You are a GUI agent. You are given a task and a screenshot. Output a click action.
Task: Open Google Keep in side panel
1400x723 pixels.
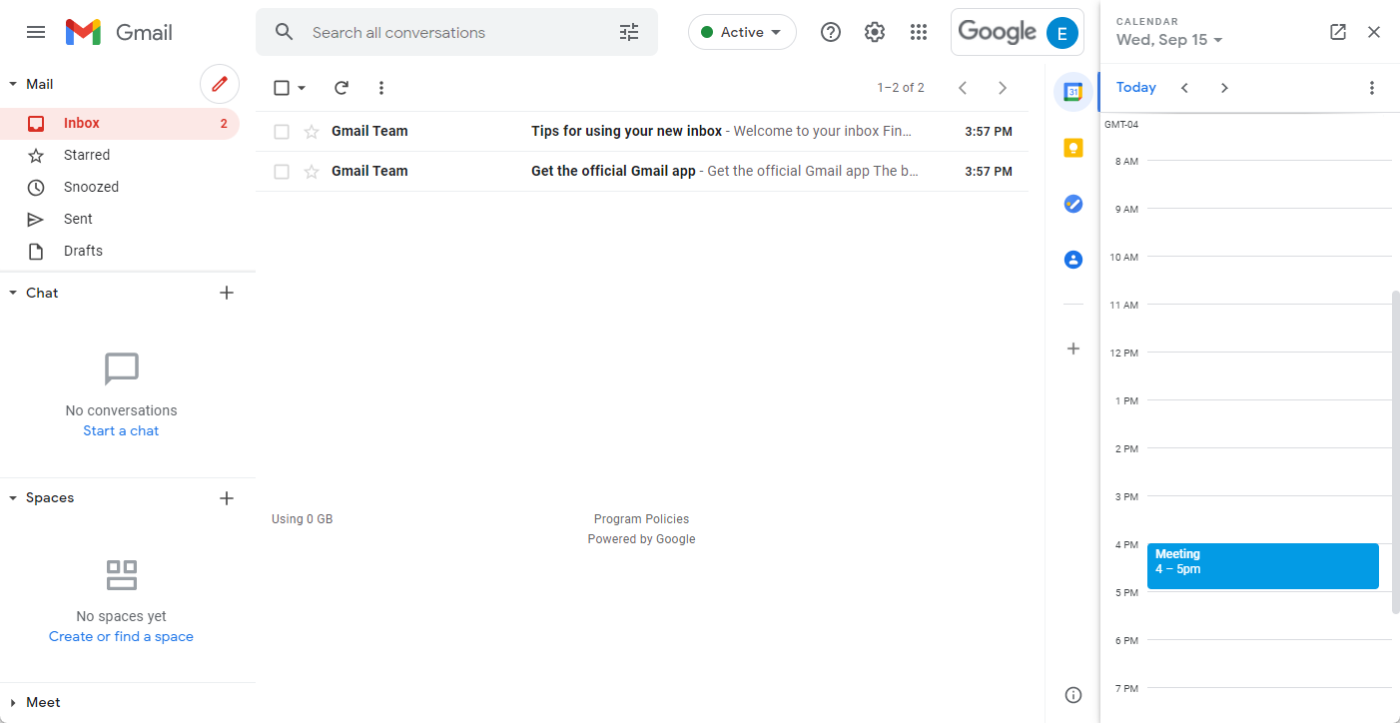tap(1073, 148)
